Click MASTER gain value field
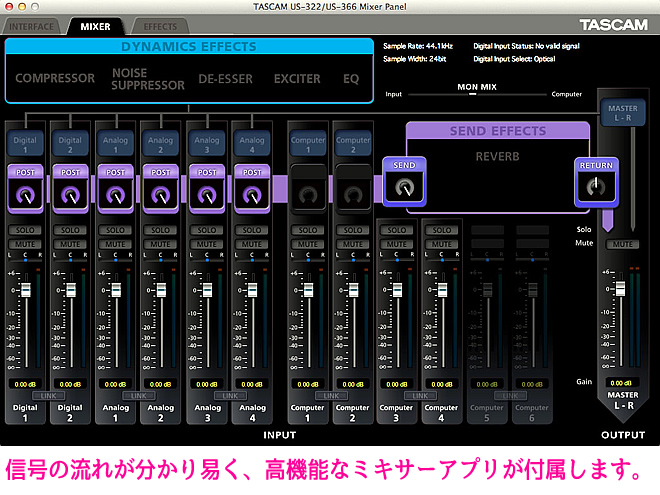This screenshot has height=495, width=660. coord(622,383)
